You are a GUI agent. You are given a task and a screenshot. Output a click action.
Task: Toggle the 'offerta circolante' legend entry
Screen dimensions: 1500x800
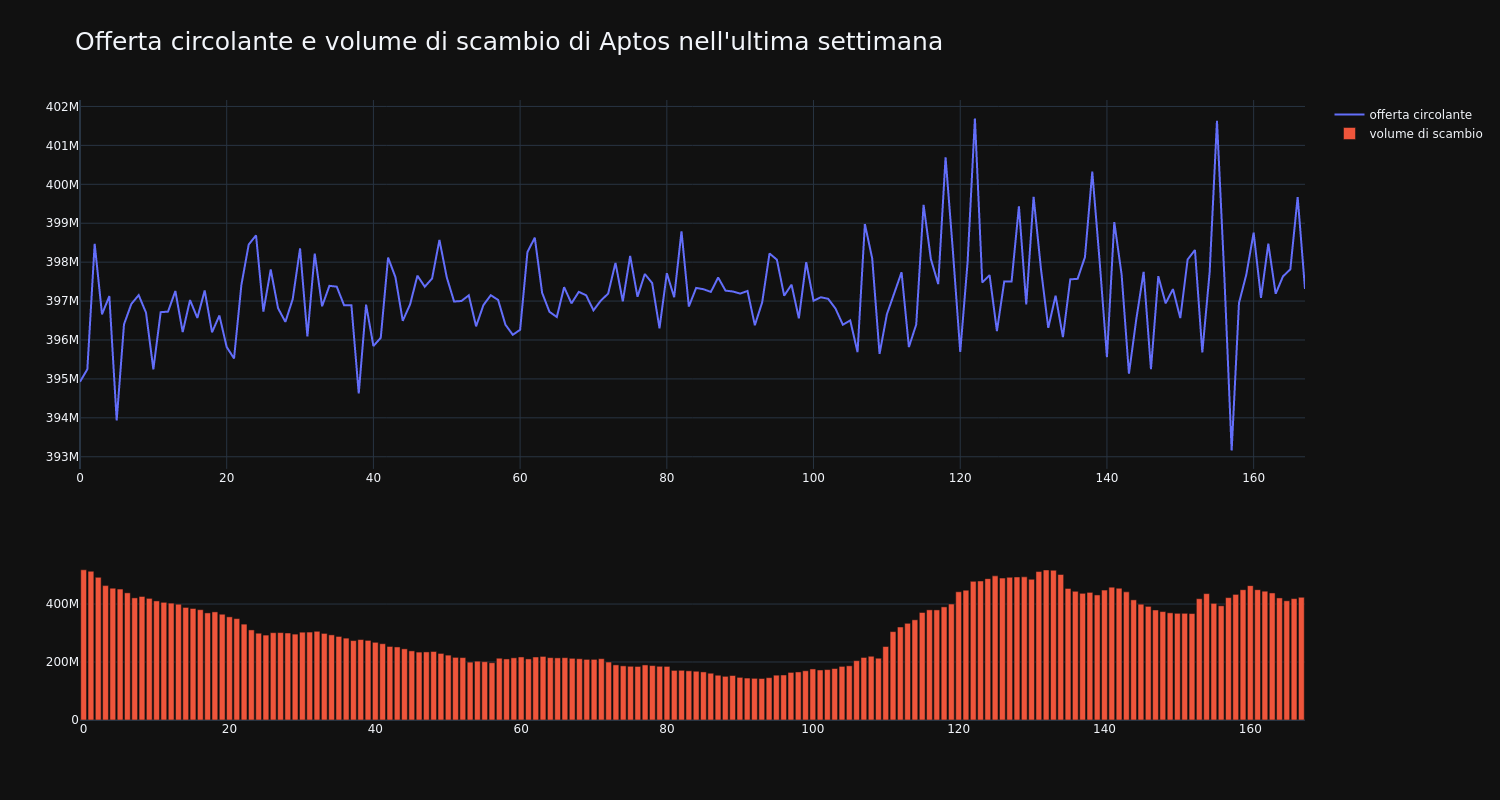click(1408, 115)
